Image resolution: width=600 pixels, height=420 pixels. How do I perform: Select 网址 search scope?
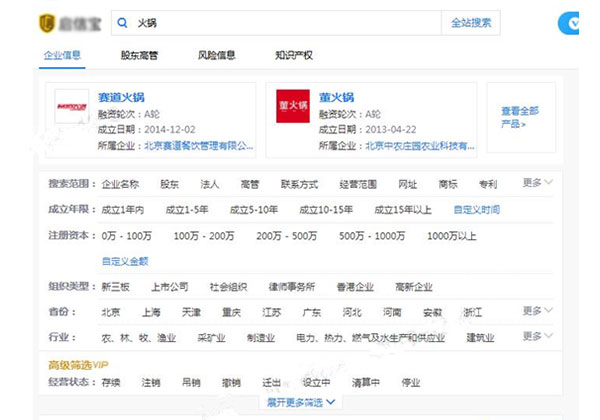[x=408, y=184]
